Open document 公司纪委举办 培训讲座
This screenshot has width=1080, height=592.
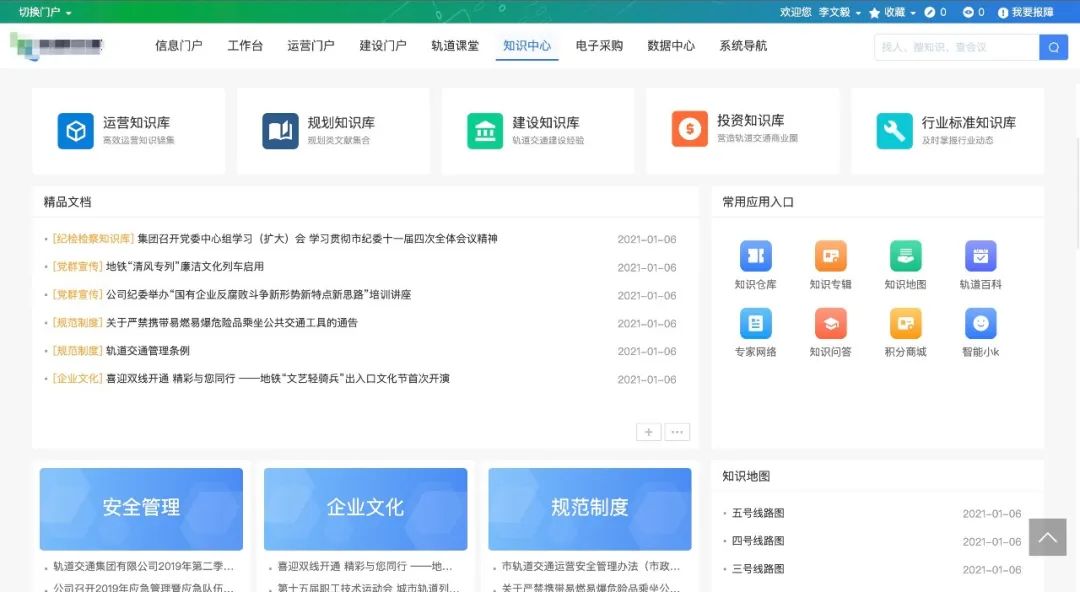258,295
